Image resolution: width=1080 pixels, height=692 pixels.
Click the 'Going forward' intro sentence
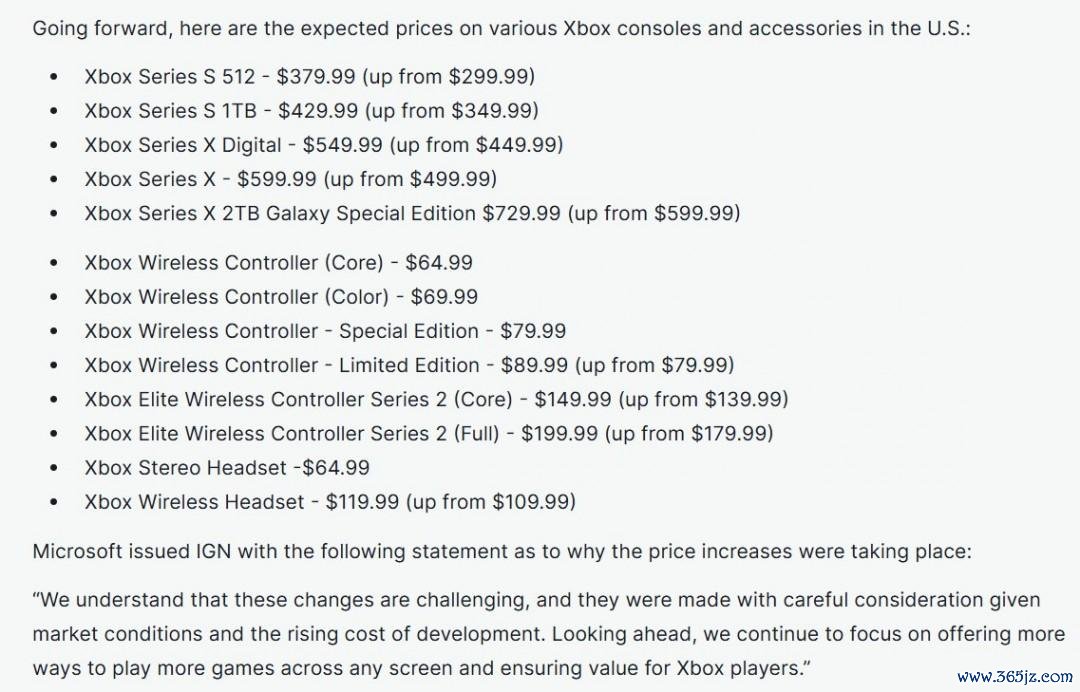click(501, 29)
